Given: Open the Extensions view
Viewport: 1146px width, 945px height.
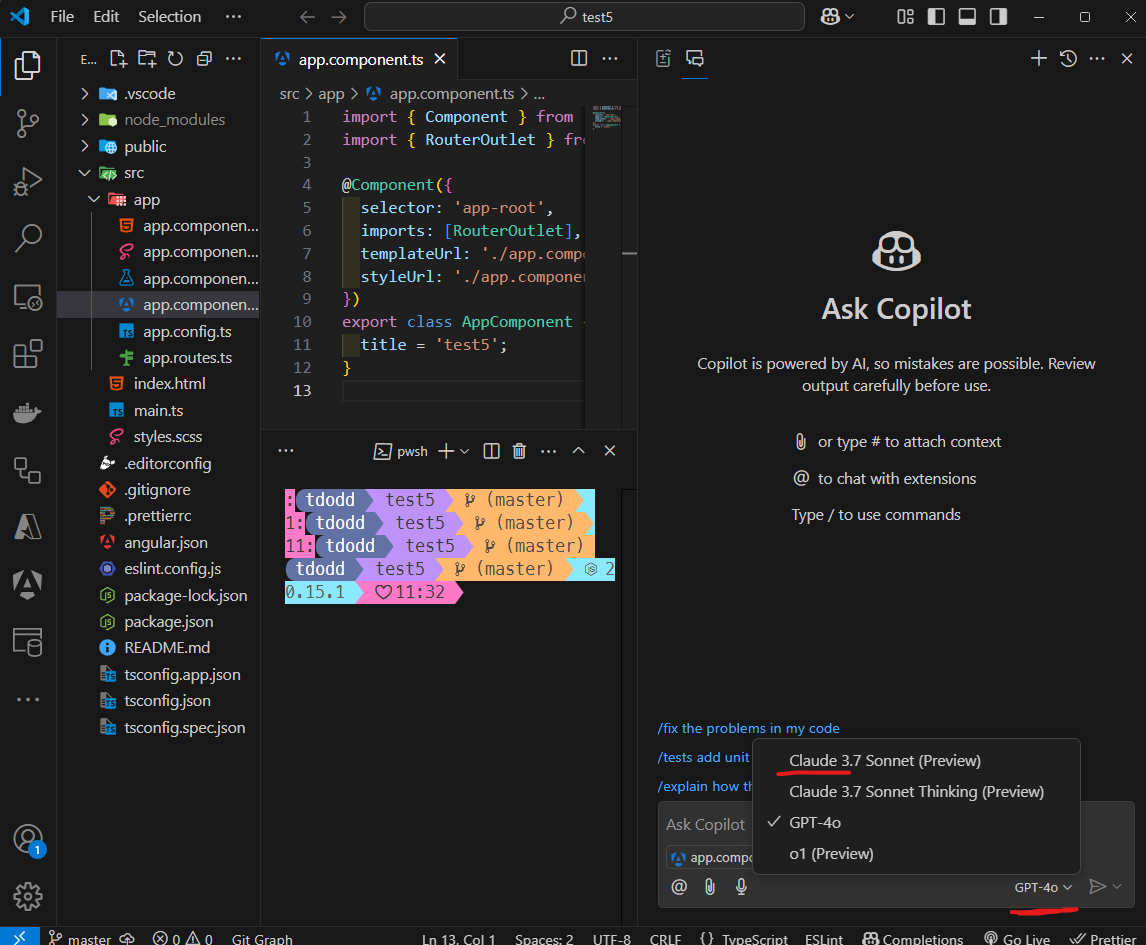Looking at the screenshot, I should tap(28, 354).
